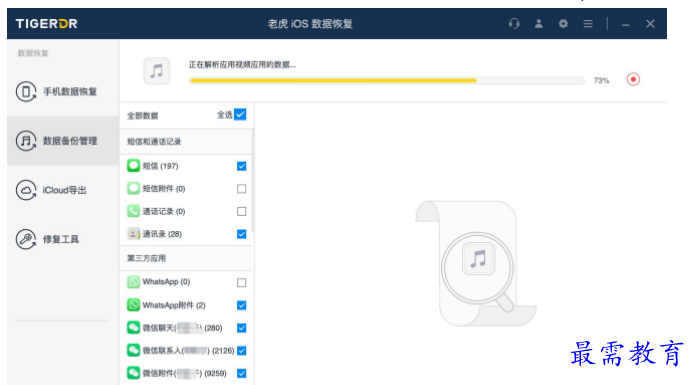This screenshot has height=385, width=692.
Task: Close the TigerDR window
Action: (x=650, y=23)
